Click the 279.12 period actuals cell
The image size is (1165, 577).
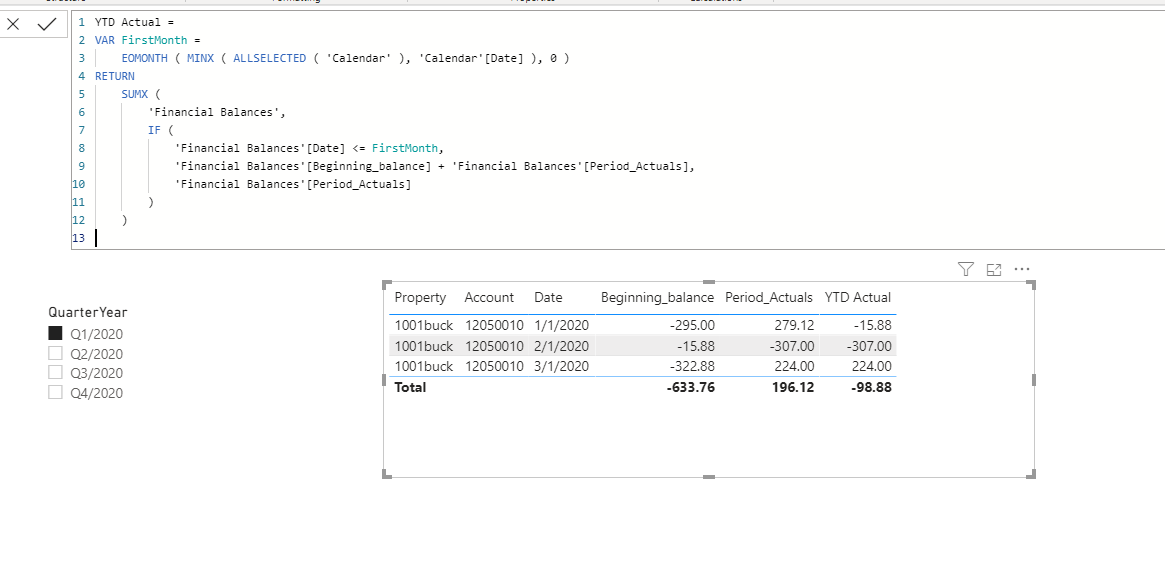pos(794,325)
